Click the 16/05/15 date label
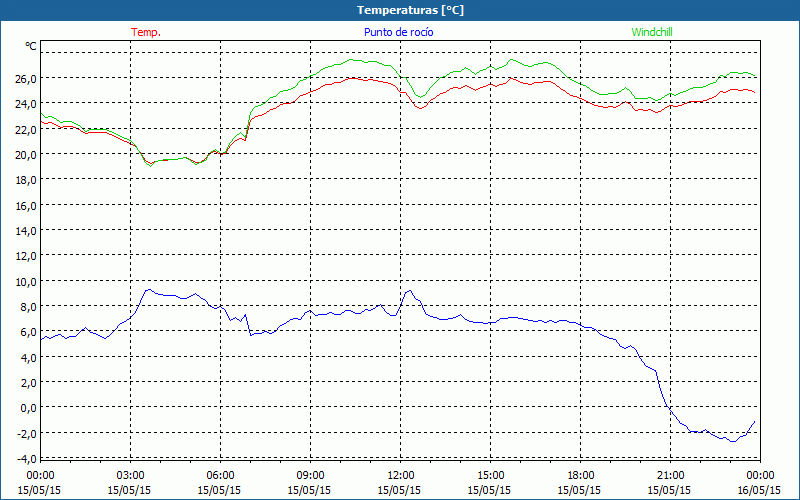 click(x=759, y=490)
